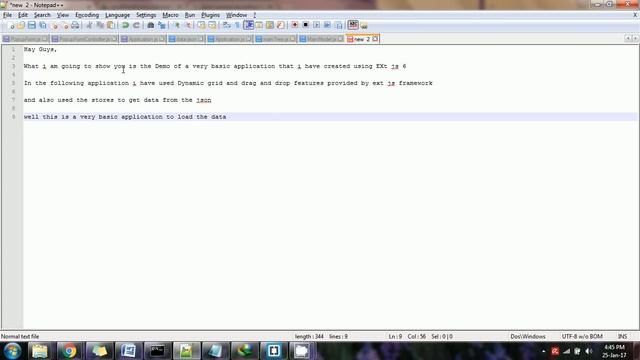Open the Encoding menu
Viewport: 640px width, 360px height.
(87, 15)
